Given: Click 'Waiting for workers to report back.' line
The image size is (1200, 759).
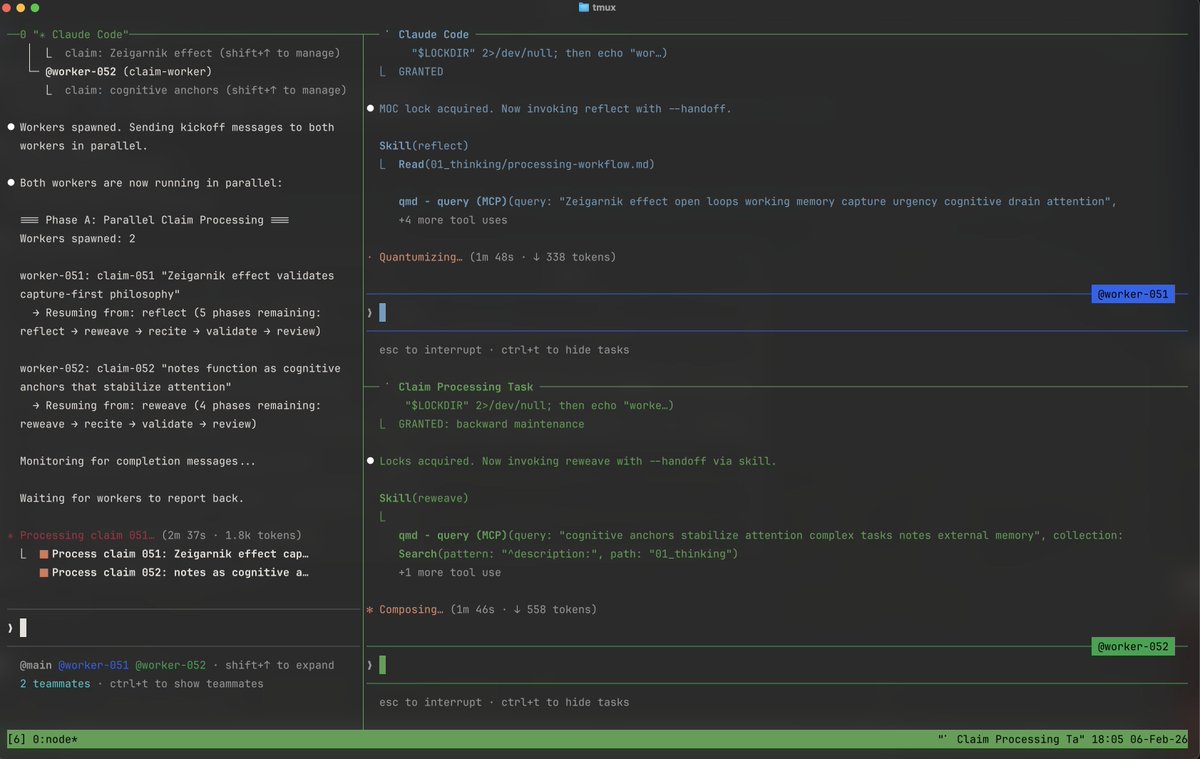Looking at the screenshot, I should click(132, 499).
